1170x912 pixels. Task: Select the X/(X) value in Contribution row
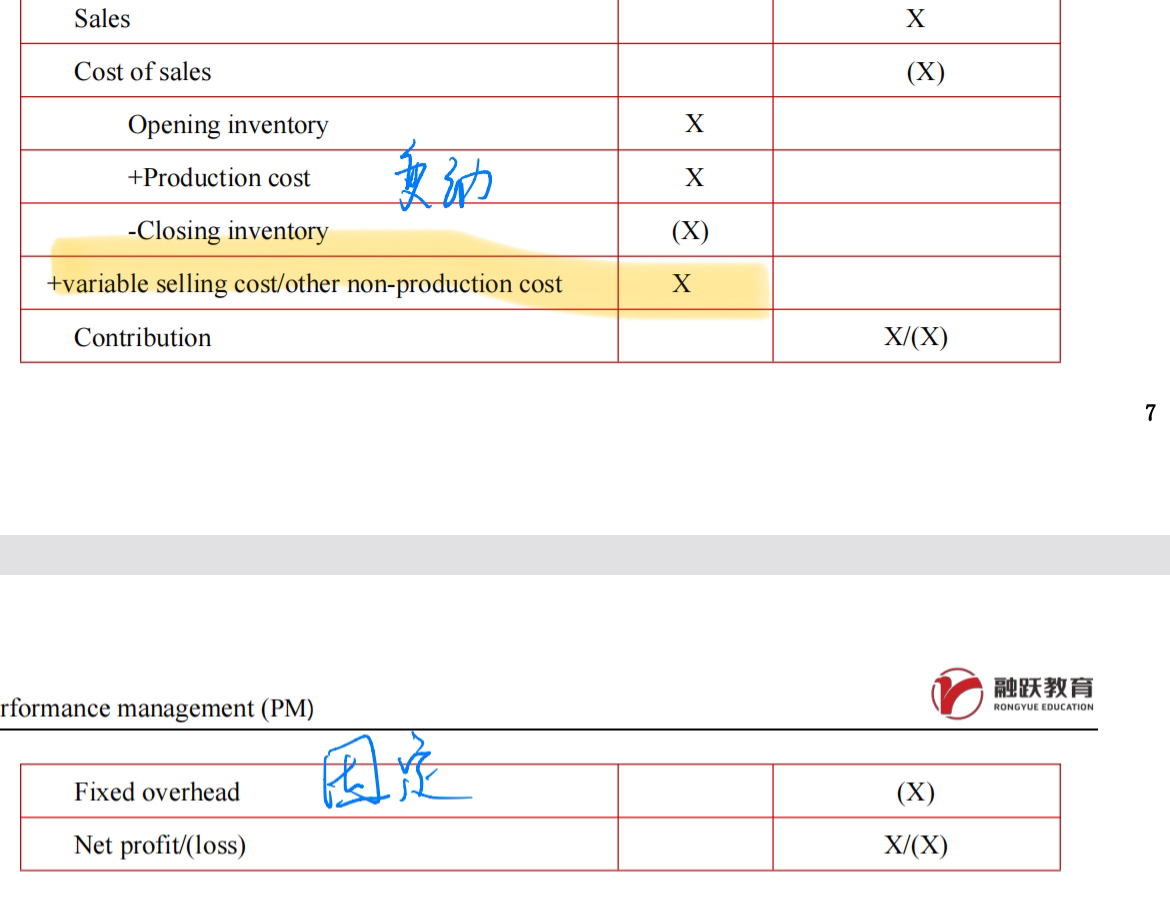click(915, 337)
